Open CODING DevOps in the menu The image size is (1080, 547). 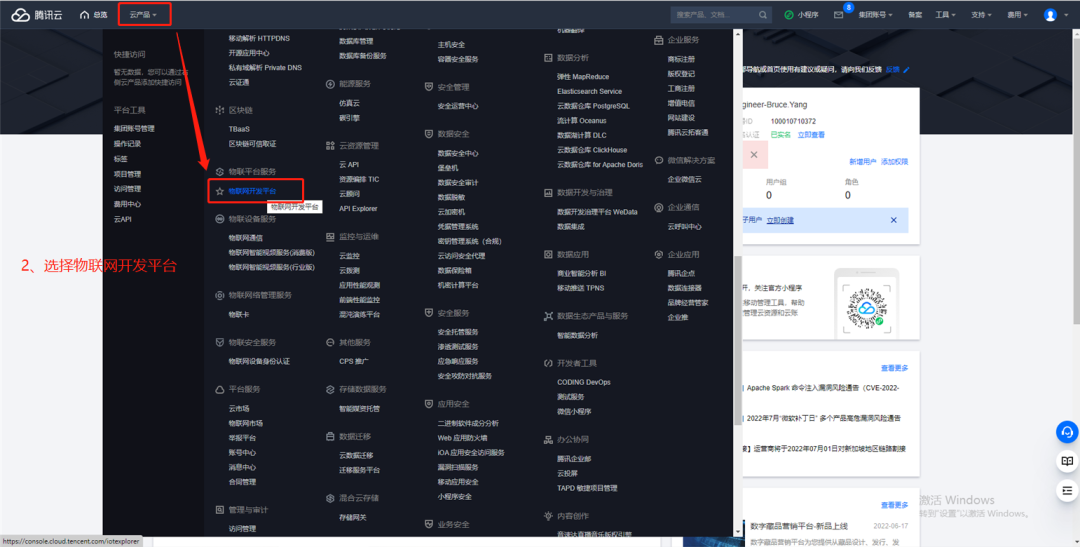[584, 382]
